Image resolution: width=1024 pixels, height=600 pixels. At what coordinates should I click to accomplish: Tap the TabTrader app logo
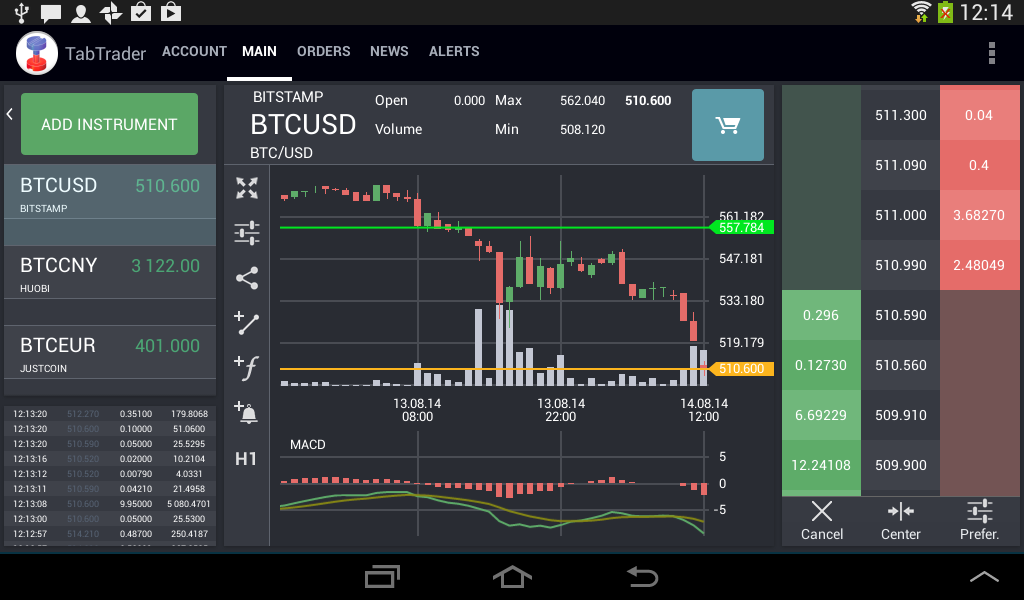(x=37, y=53)
